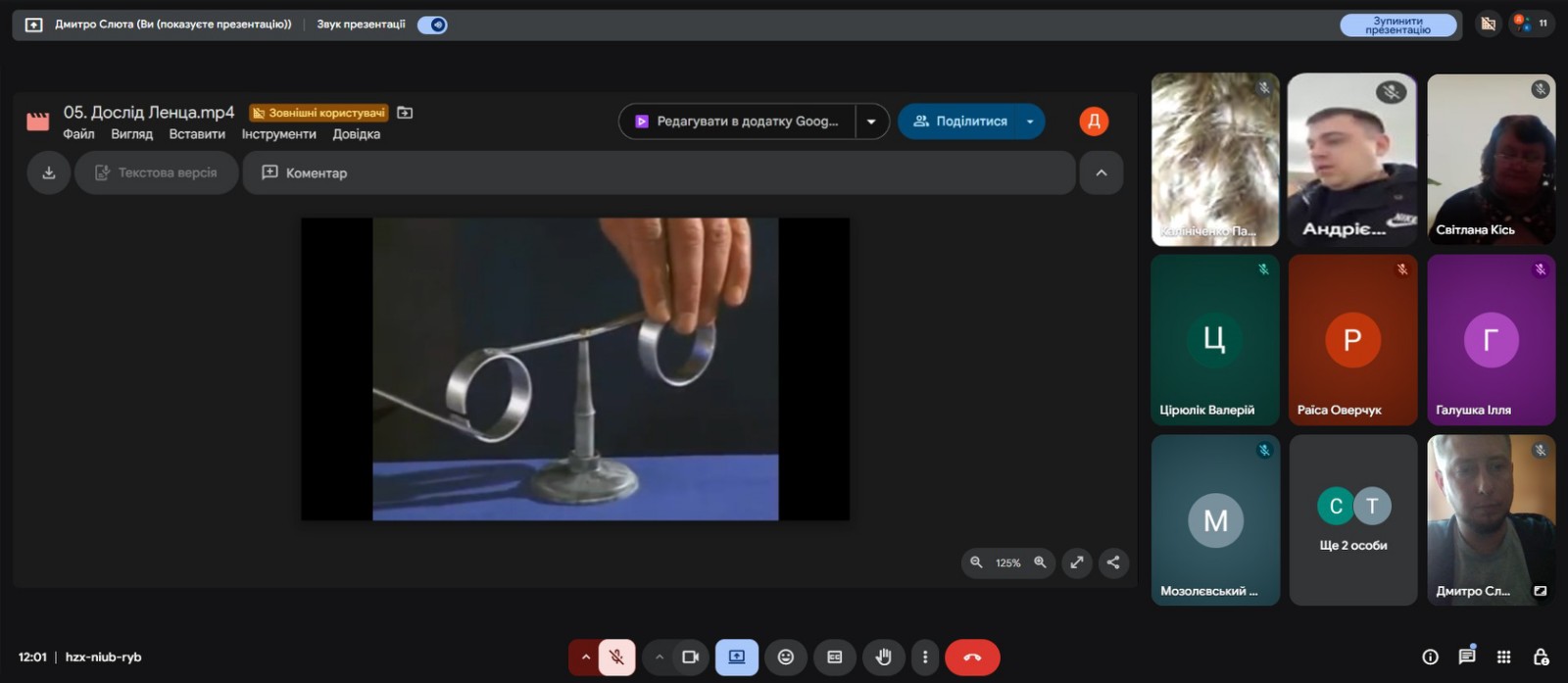
Task: Toggle the camera on or off
Action: click(690, 658)
